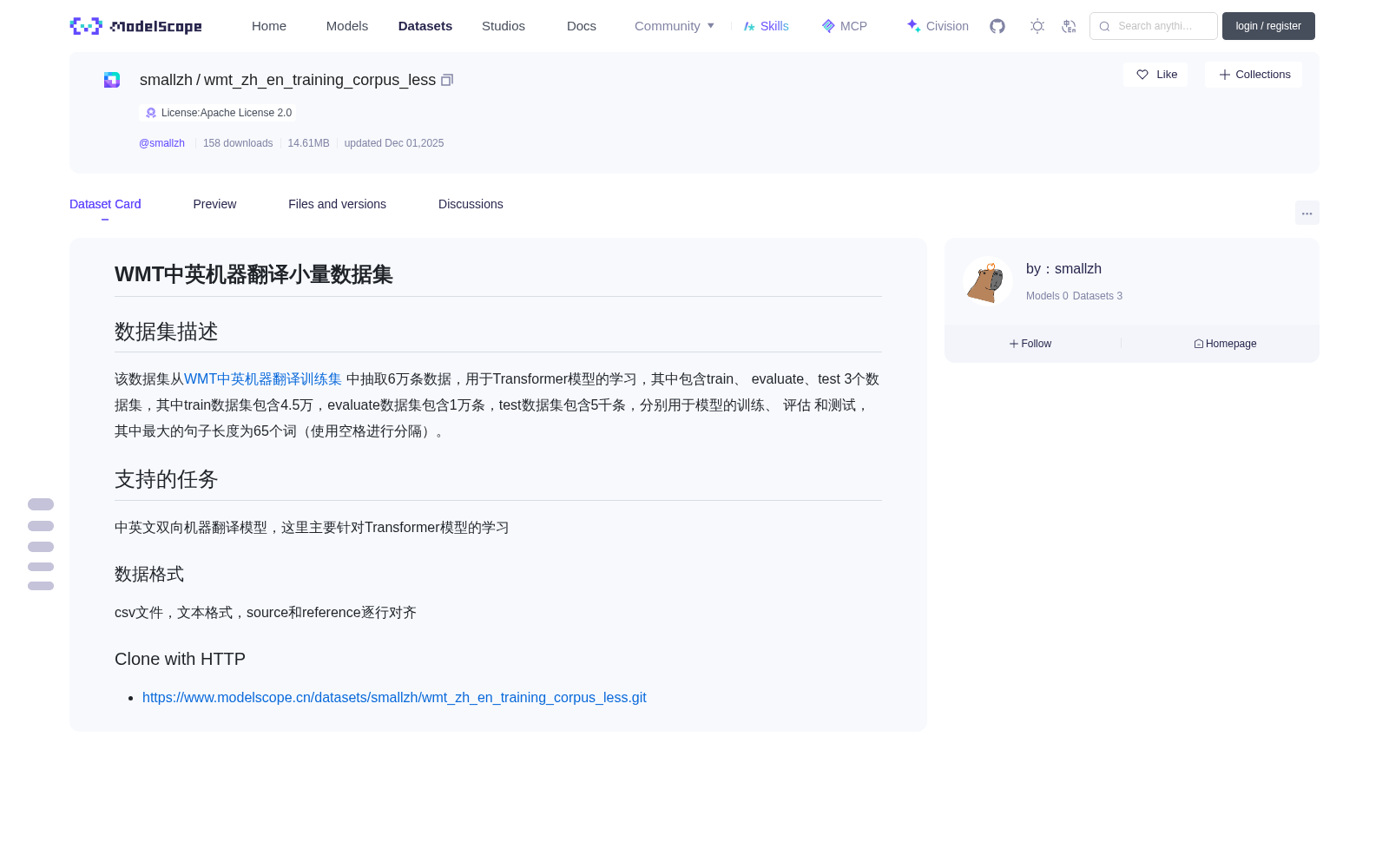Click the heart Like button
The image size is (1389, 868).
coord(1155,75)
